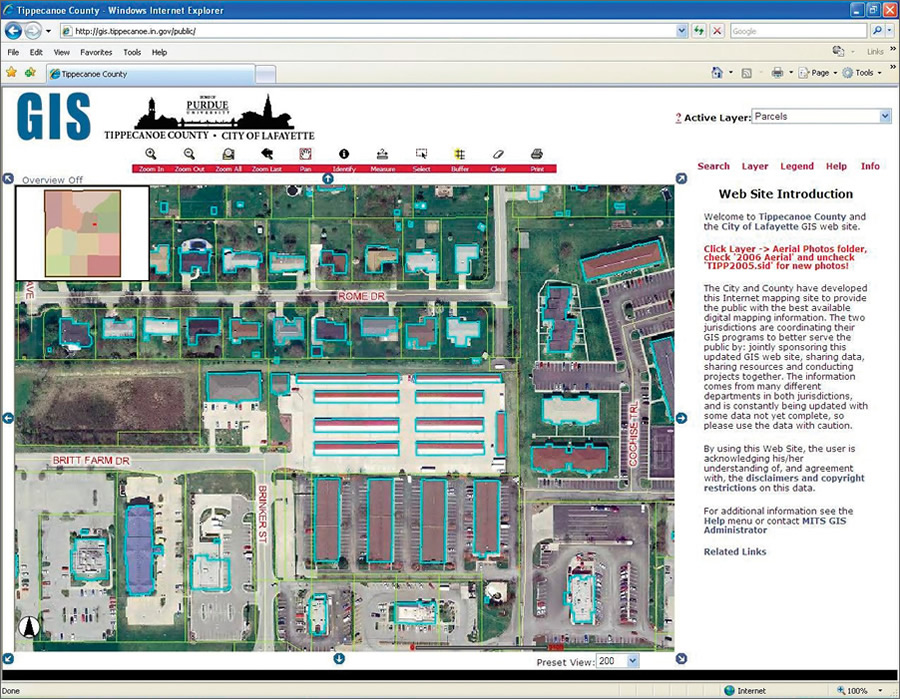
Task: Open search provider dropdown arrow
Action: tap(891, 31)
